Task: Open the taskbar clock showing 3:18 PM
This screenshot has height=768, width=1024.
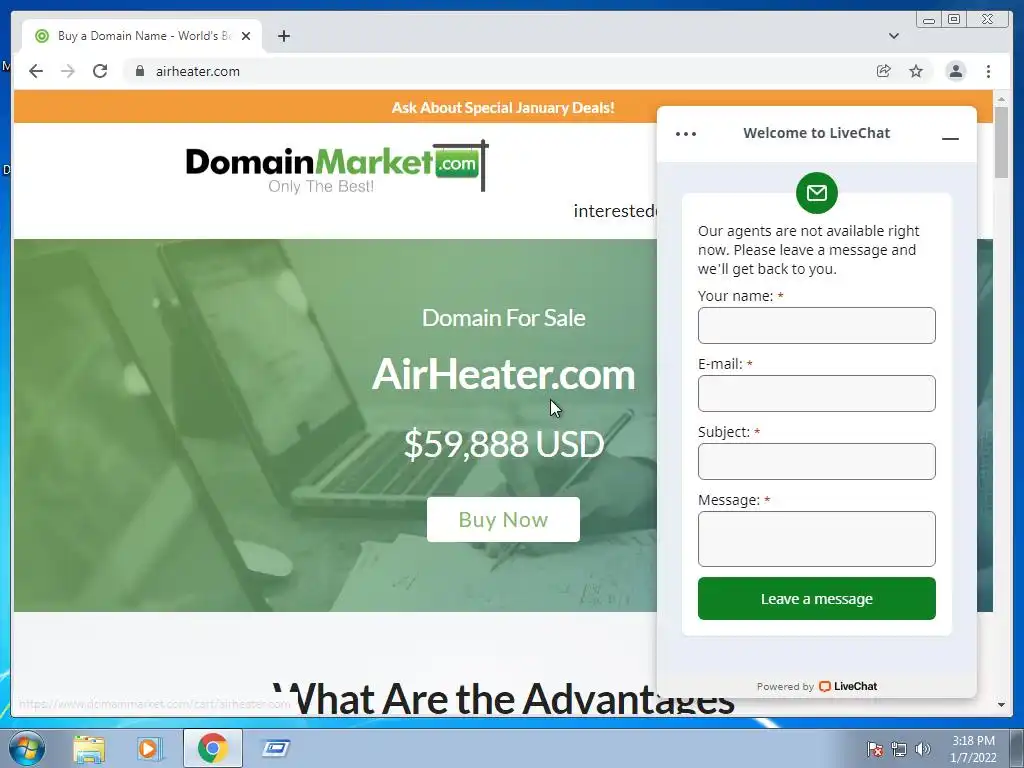Action: [x=973, y=749]
